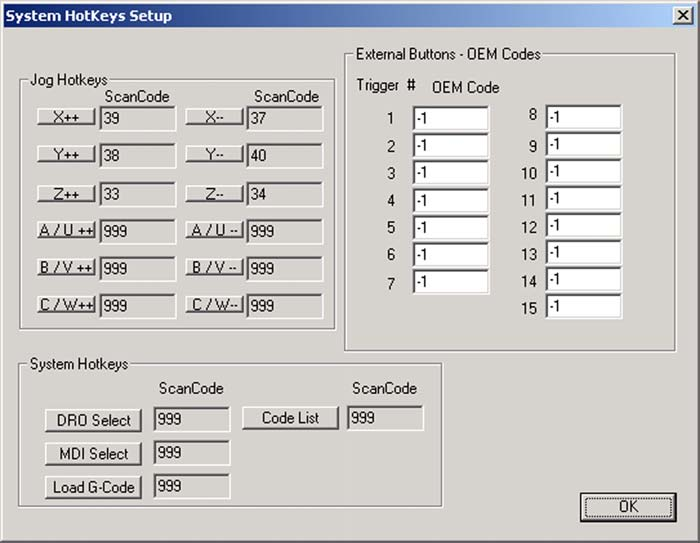
Task: Focus the Load G-Code scancode field
Action: pos(192,486)
